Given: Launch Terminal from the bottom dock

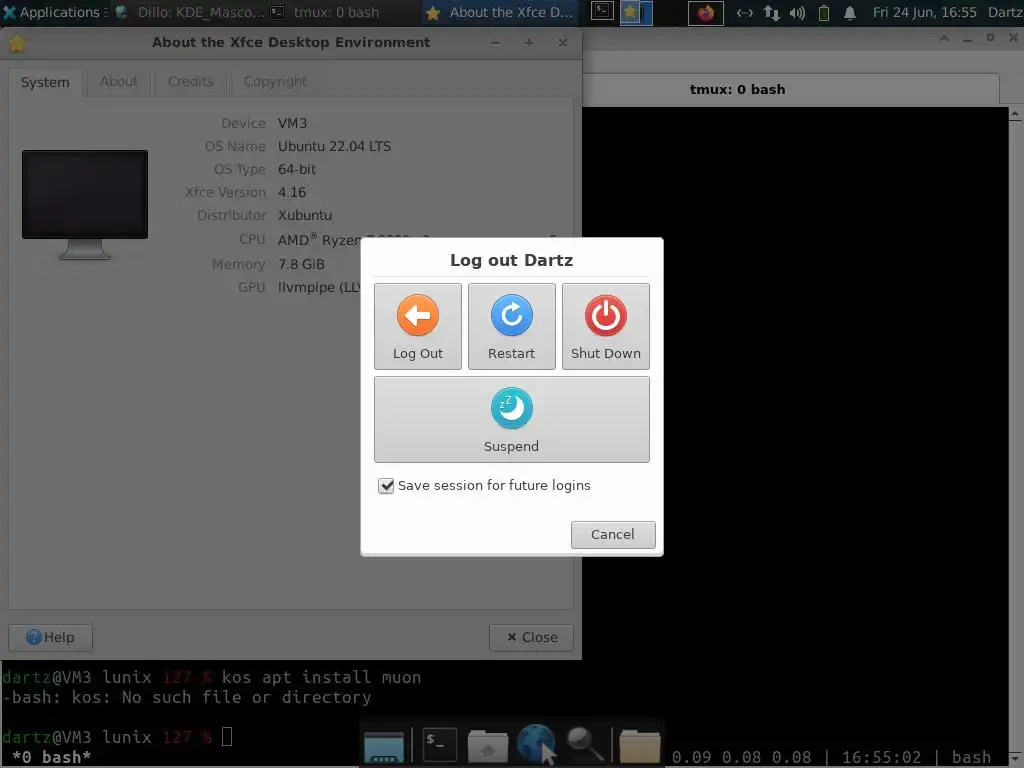Looking at the screenshot, I should 439,744.
